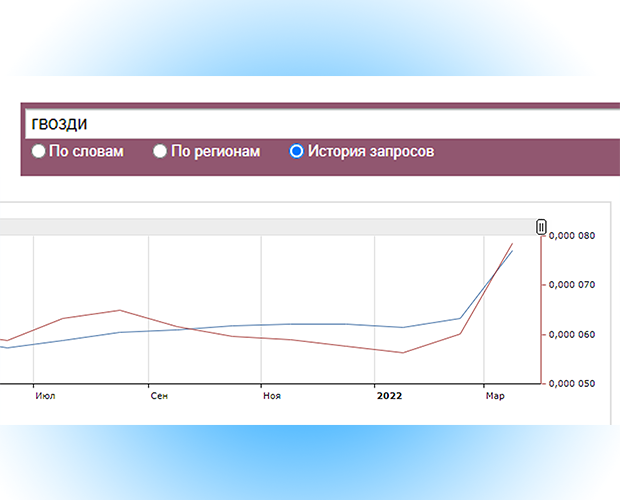The width and height of the screenshot is (620, 500).
Task: Click the "Сен" month label on axis
Action: 159,396
